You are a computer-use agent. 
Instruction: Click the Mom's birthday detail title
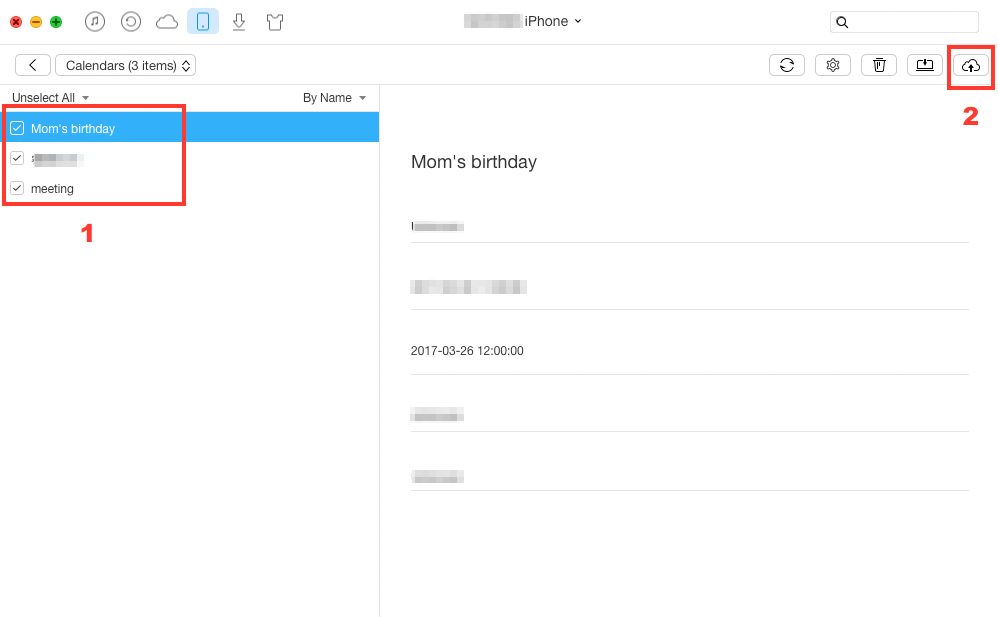click(474, 162)
